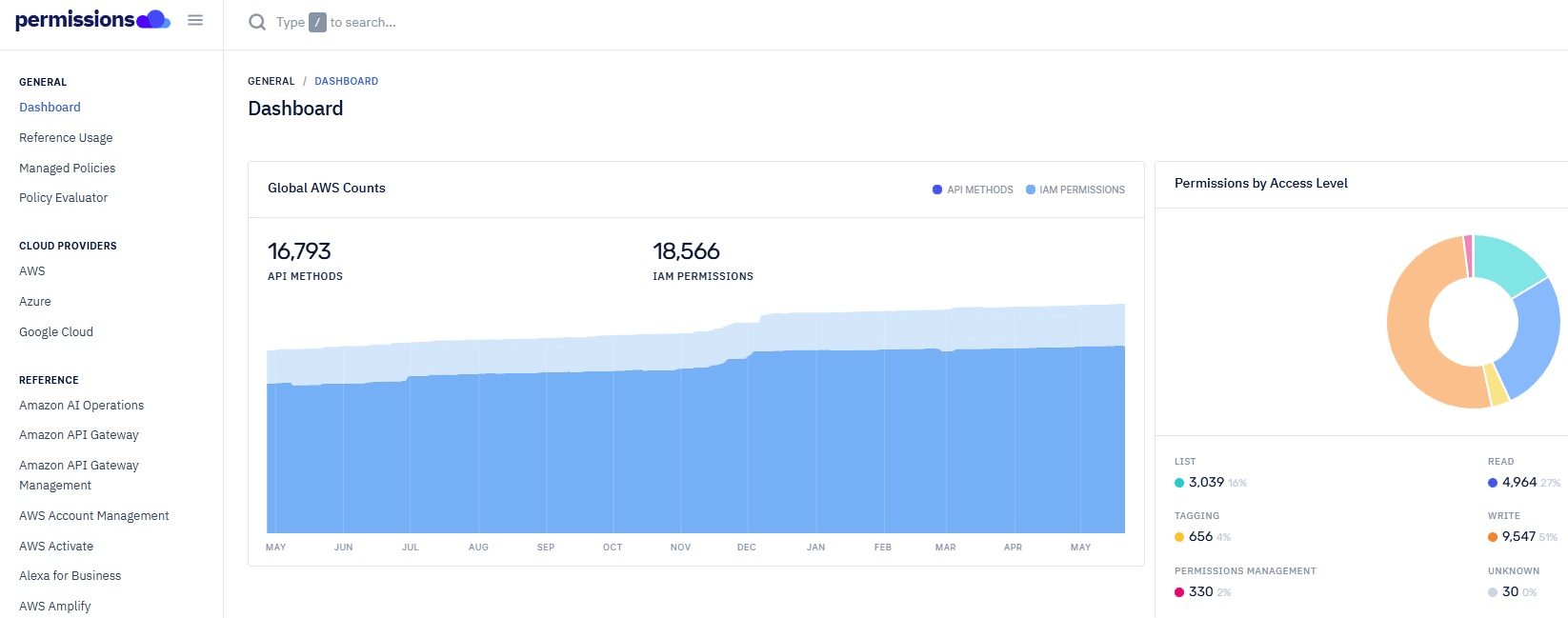
Task: Open AWS Account Management reference
Action: 93,516
